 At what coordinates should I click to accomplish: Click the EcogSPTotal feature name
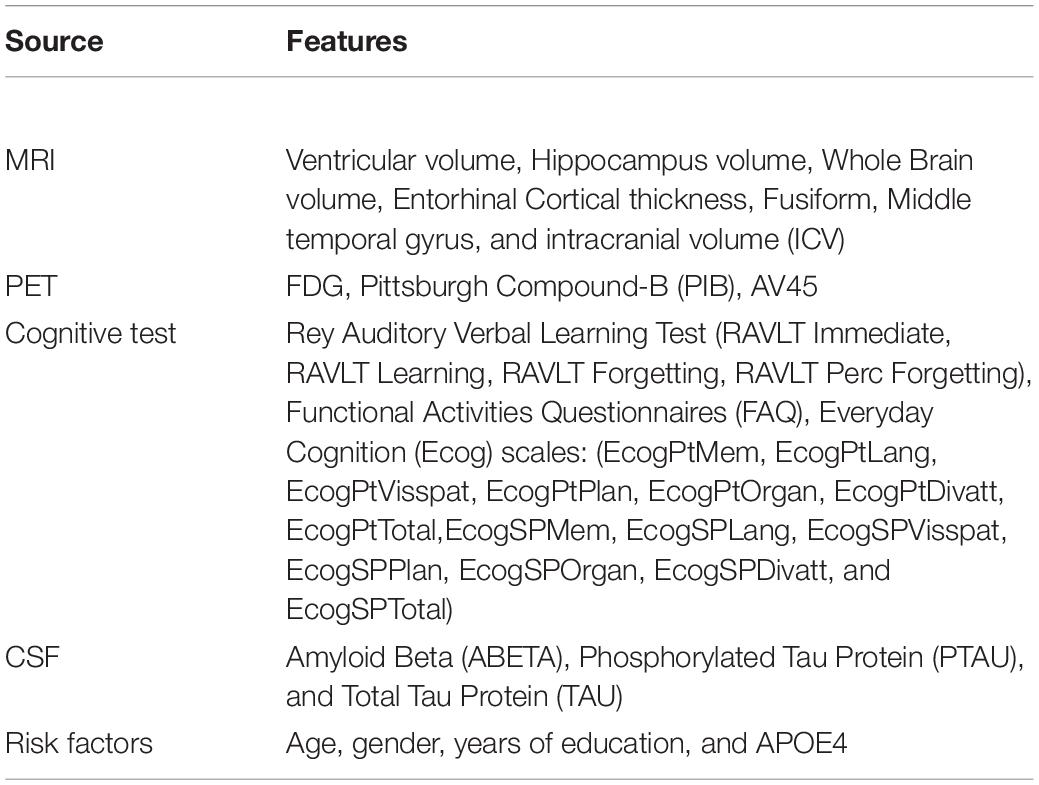coord(368,609)
